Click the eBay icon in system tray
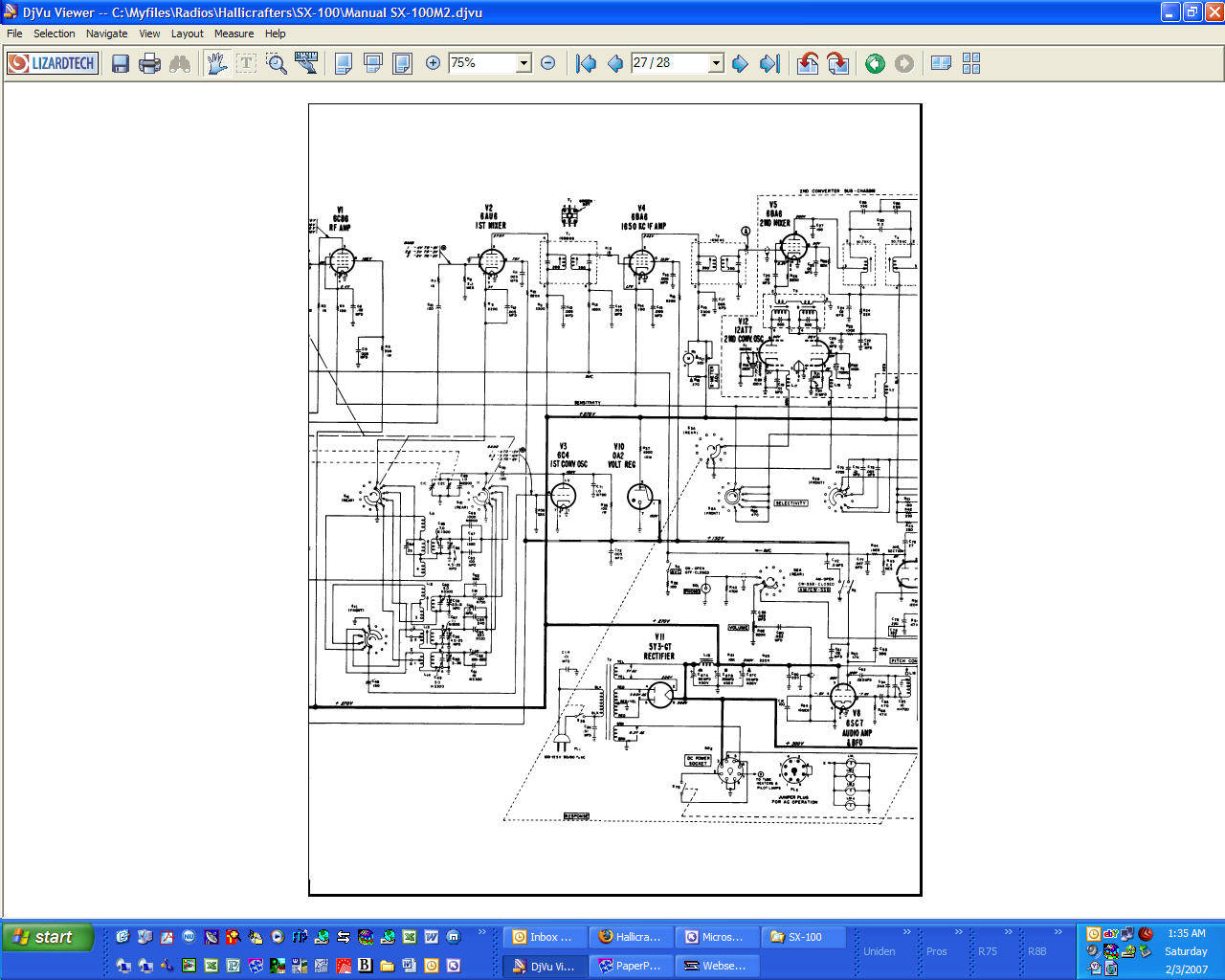 click(x=1111, y=933)
